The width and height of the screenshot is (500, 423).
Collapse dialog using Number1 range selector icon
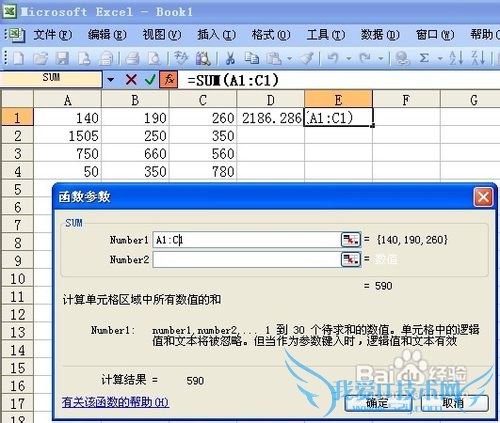click(x=351, y=239)
